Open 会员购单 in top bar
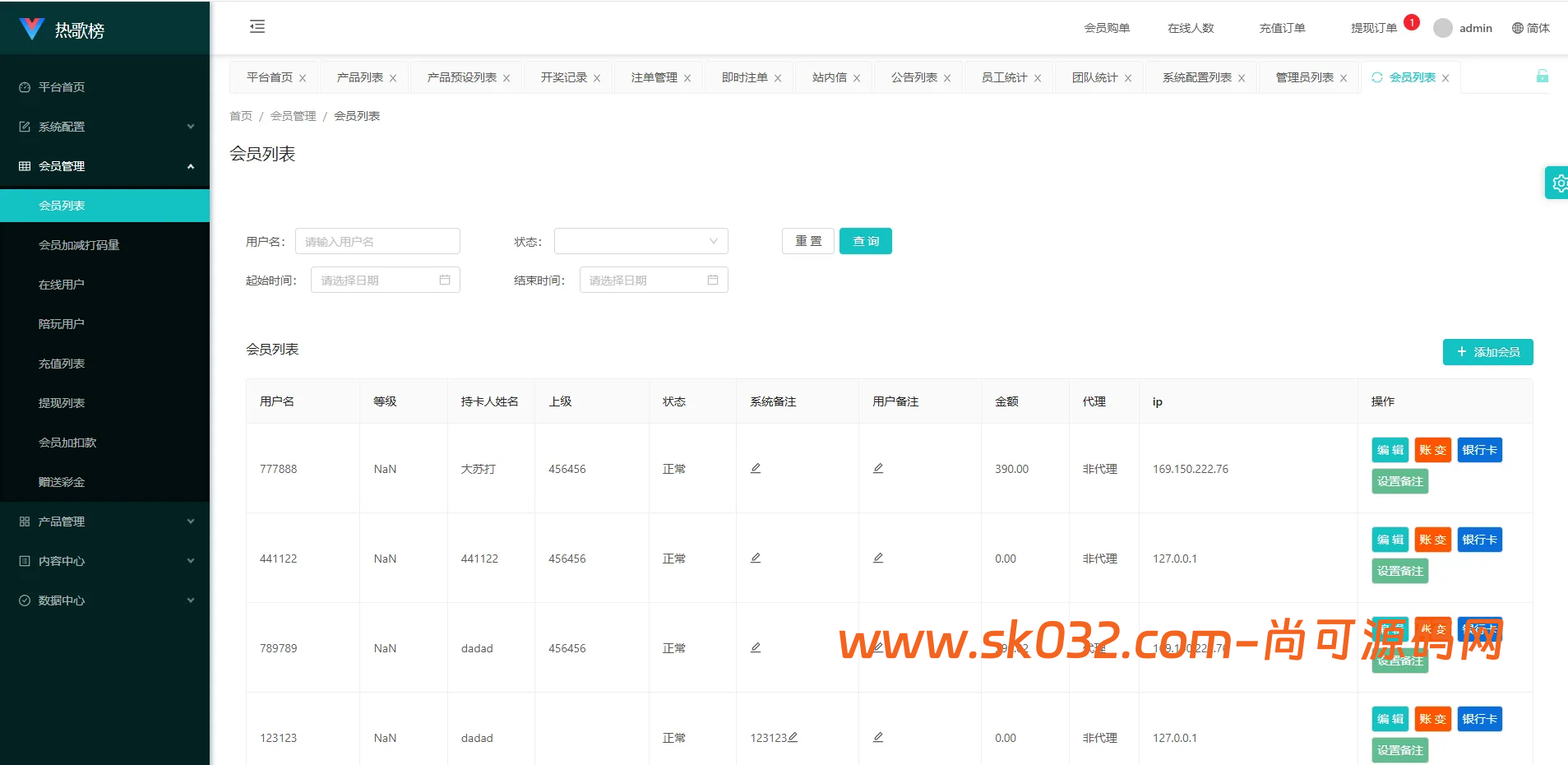The image size is (1568, 765). pyautogui.click(x=1107, y=28)
